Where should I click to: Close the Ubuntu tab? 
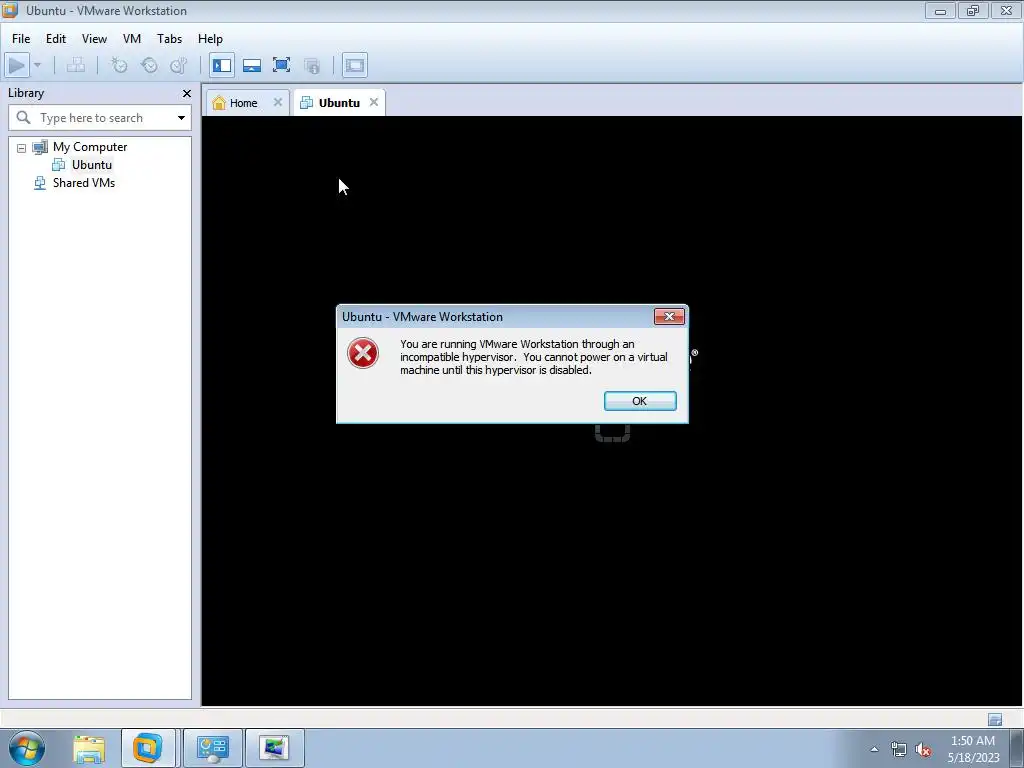pyautogui.click(x=374, y=102)
